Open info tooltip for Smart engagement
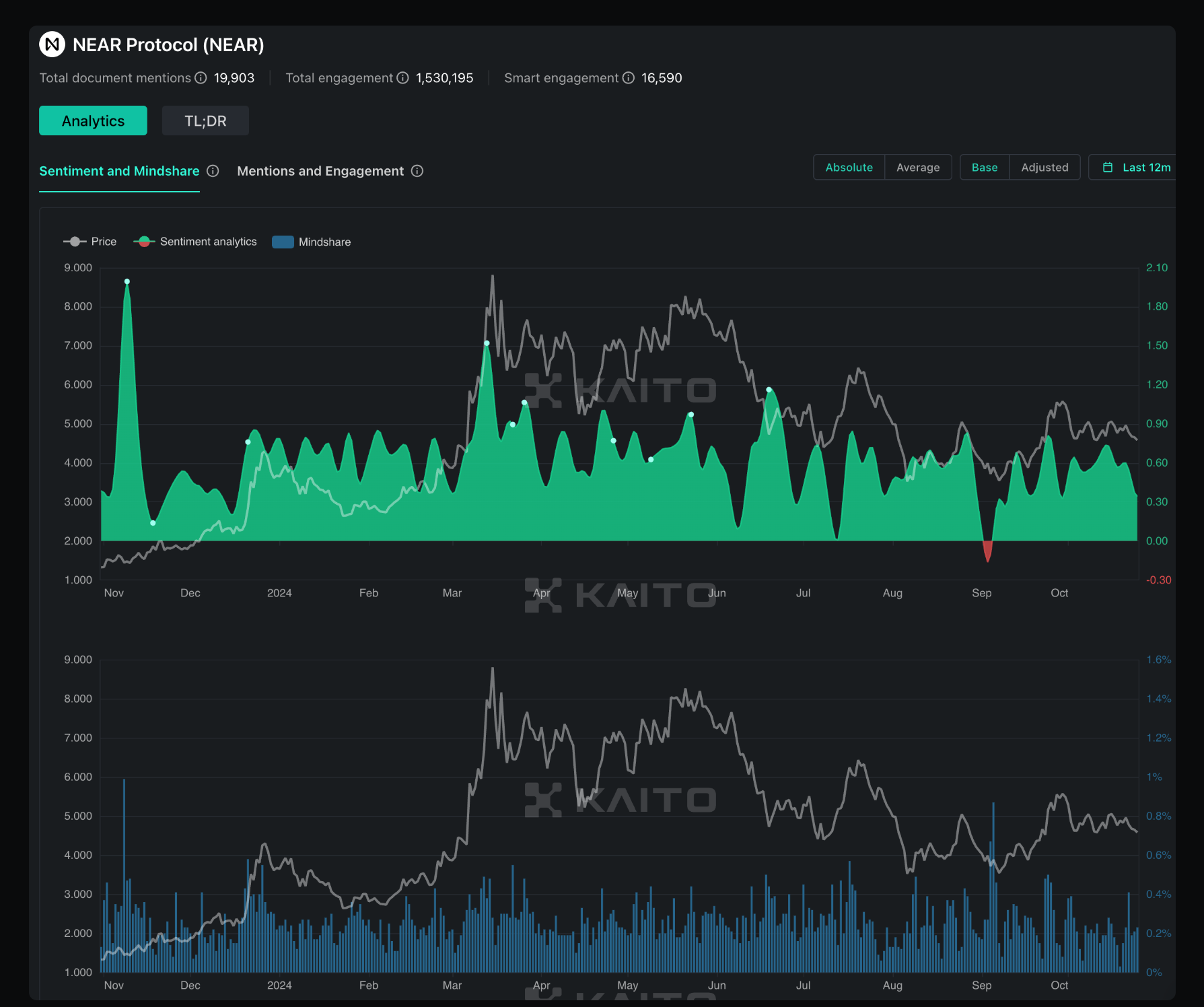Screen dimensions: 1204x1007 [629, 77]
